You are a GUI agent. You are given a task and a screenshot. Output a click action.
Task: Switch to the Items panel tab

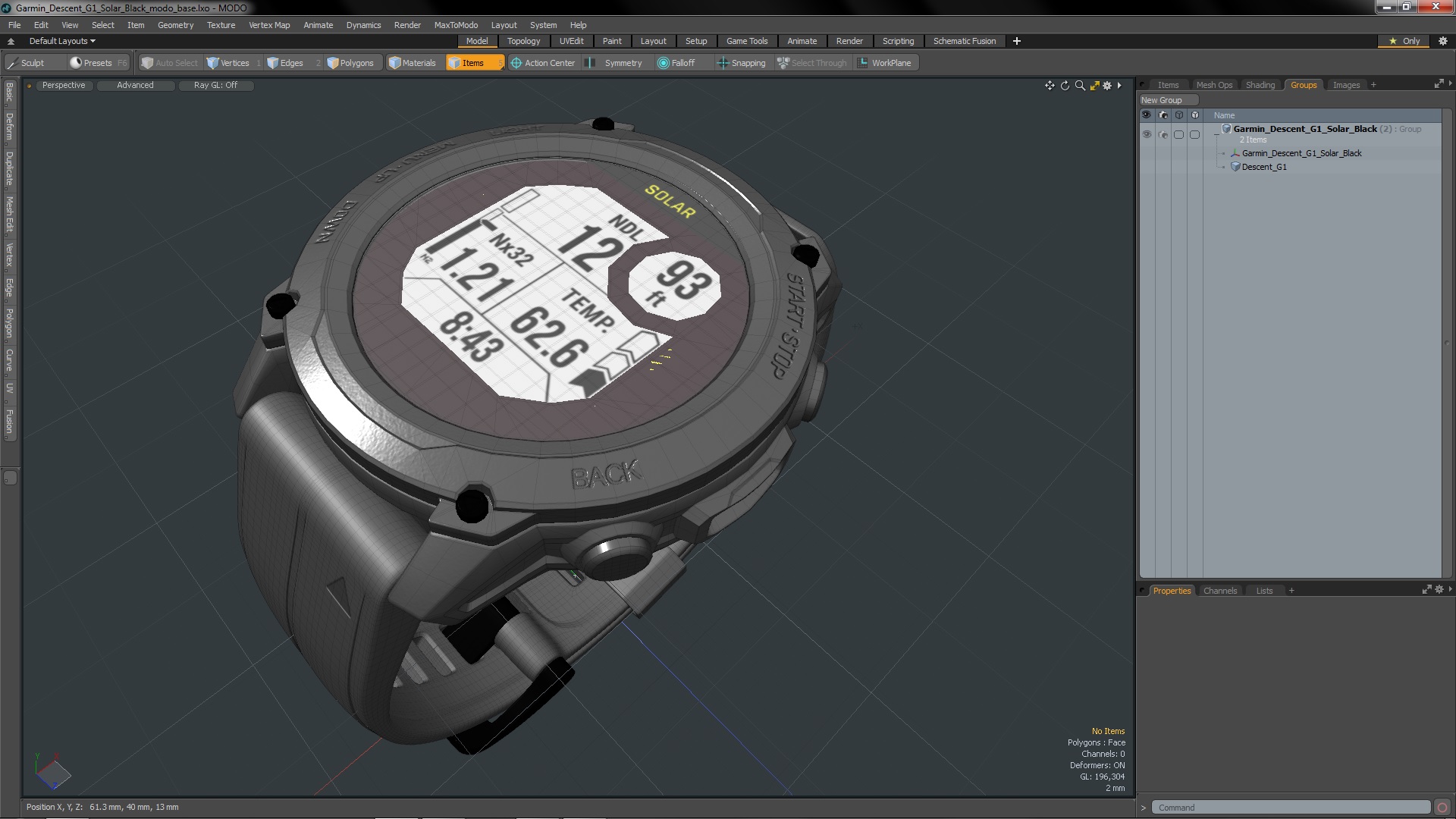point(1168,85)
